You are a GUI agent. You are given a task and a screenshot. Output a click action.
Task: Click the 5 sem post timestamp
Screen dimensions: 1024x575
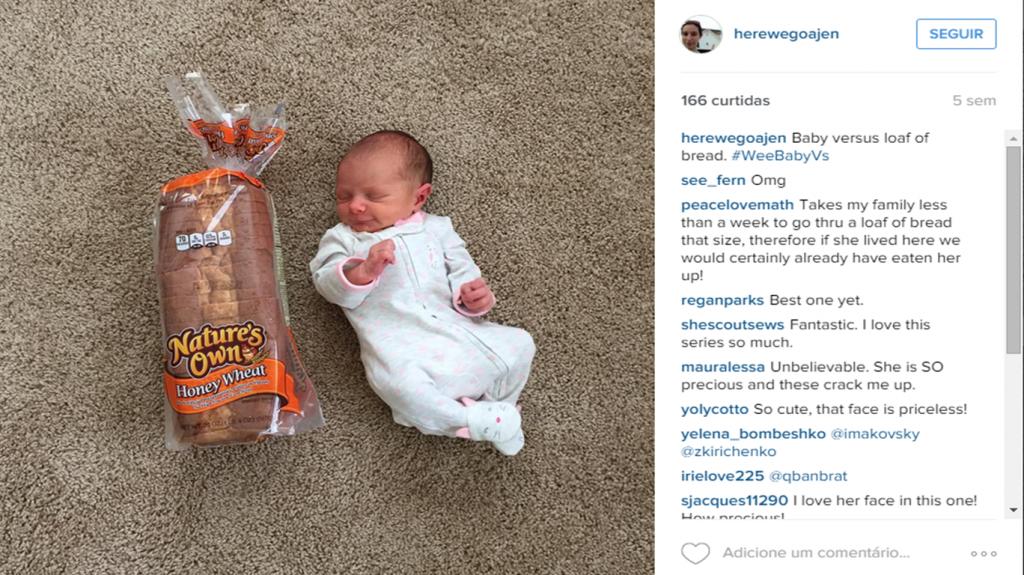[974, 101]
